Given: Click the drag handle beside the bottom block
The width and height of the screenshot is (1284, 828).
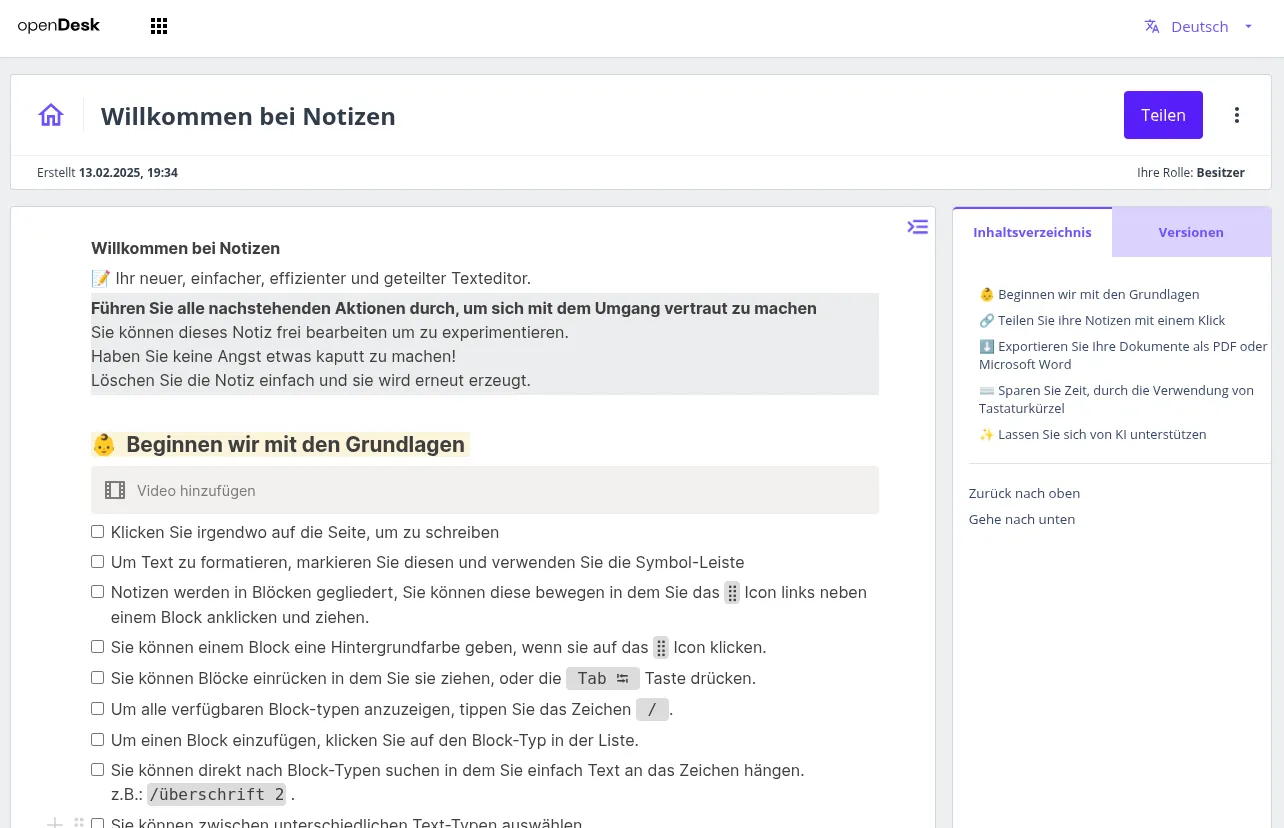Looking at the screenshot, I should [x=78, y=821].
